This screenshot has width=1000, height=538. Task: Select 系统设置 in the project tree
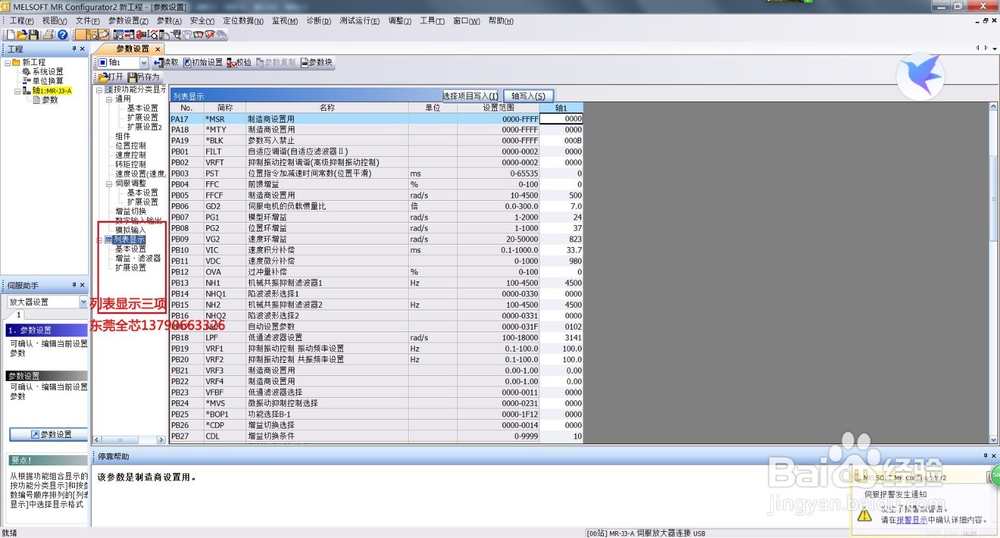click(x=48, y=71)
